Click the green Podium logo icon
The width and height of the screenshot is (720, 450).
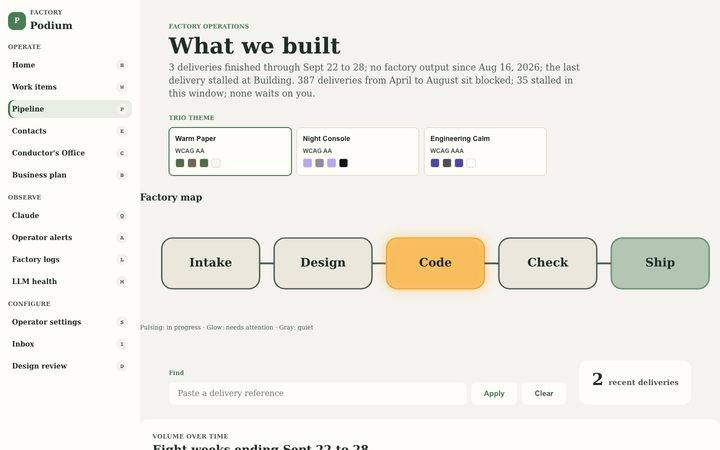pyautogui.click(x=17, y=21)
